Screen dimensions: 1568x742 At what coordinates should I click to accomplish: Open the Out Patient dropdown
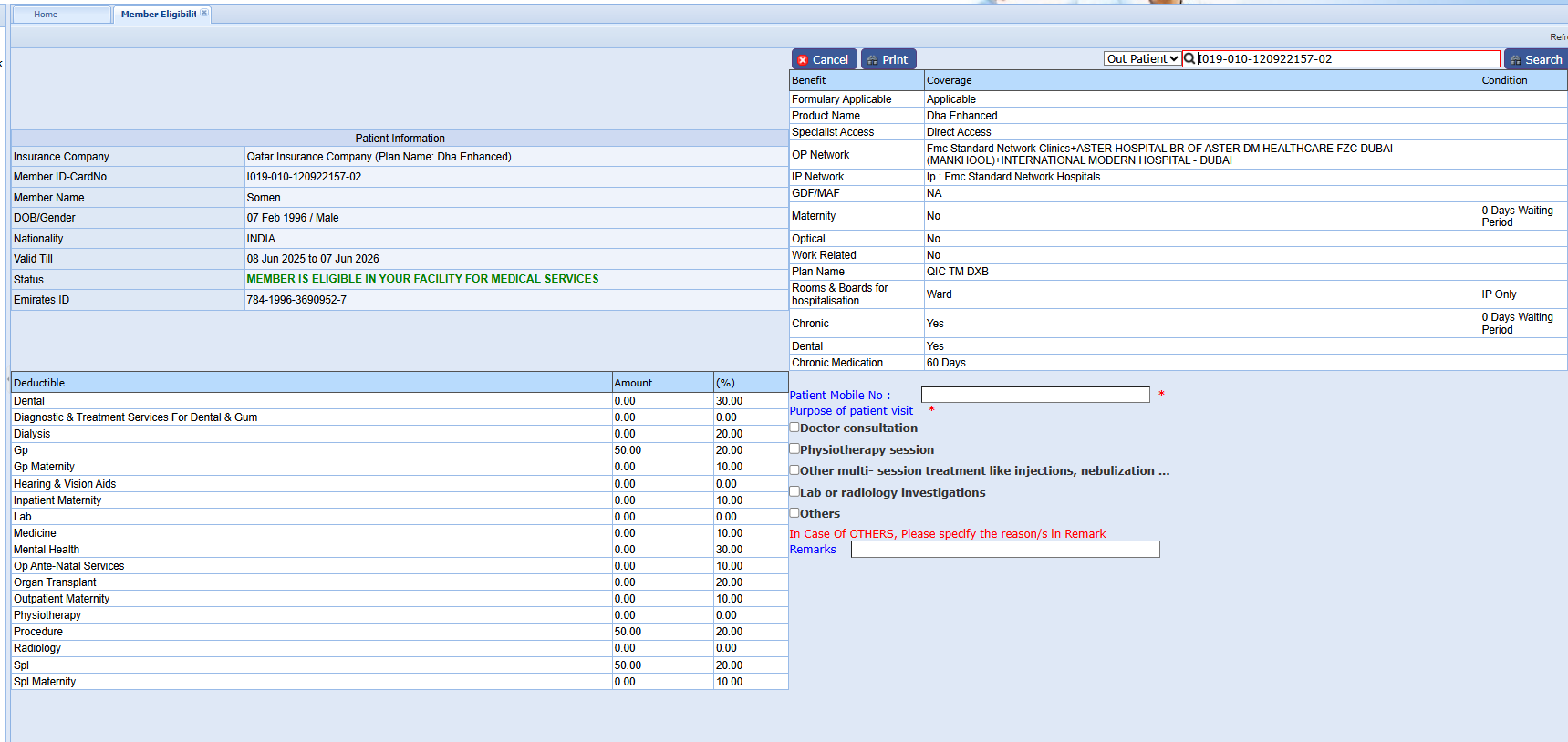[x=1142, y=59]
